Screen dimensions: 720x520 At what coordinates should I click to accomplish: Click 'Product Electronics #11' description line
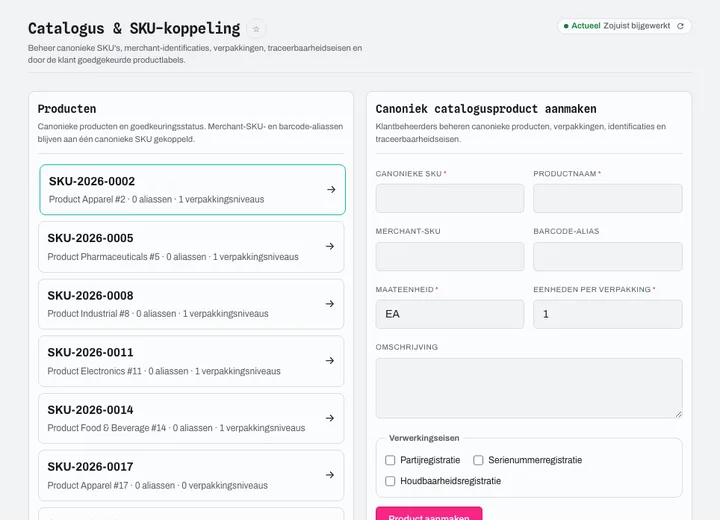(x=164, y=371)
